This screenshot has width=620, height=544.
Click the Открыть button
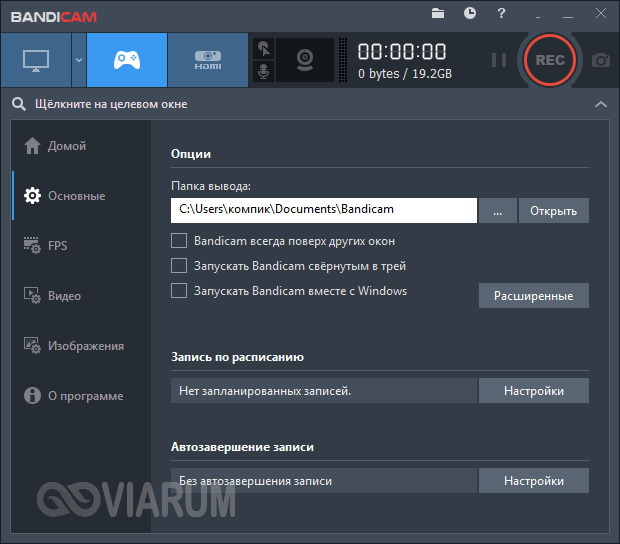[x=554, y=210]
